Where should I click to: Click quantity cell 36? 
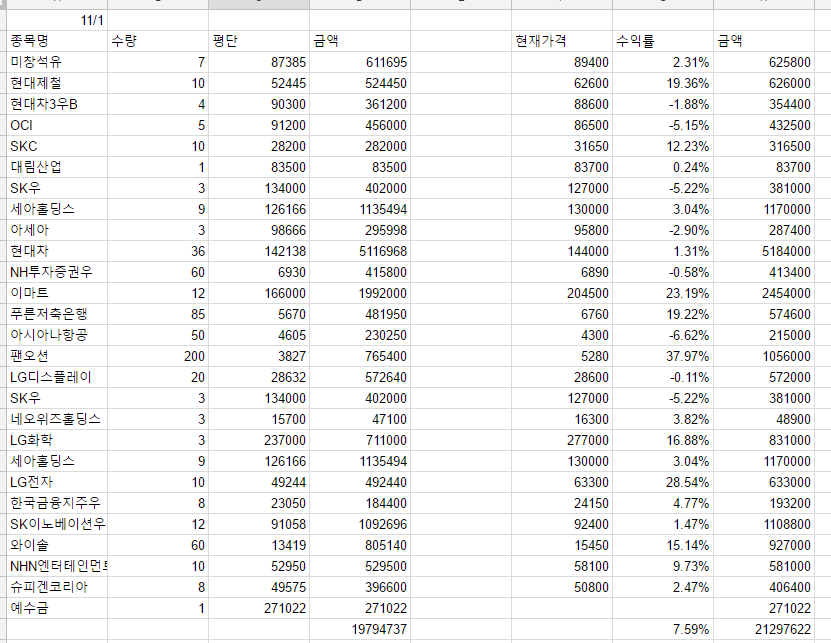158,251
